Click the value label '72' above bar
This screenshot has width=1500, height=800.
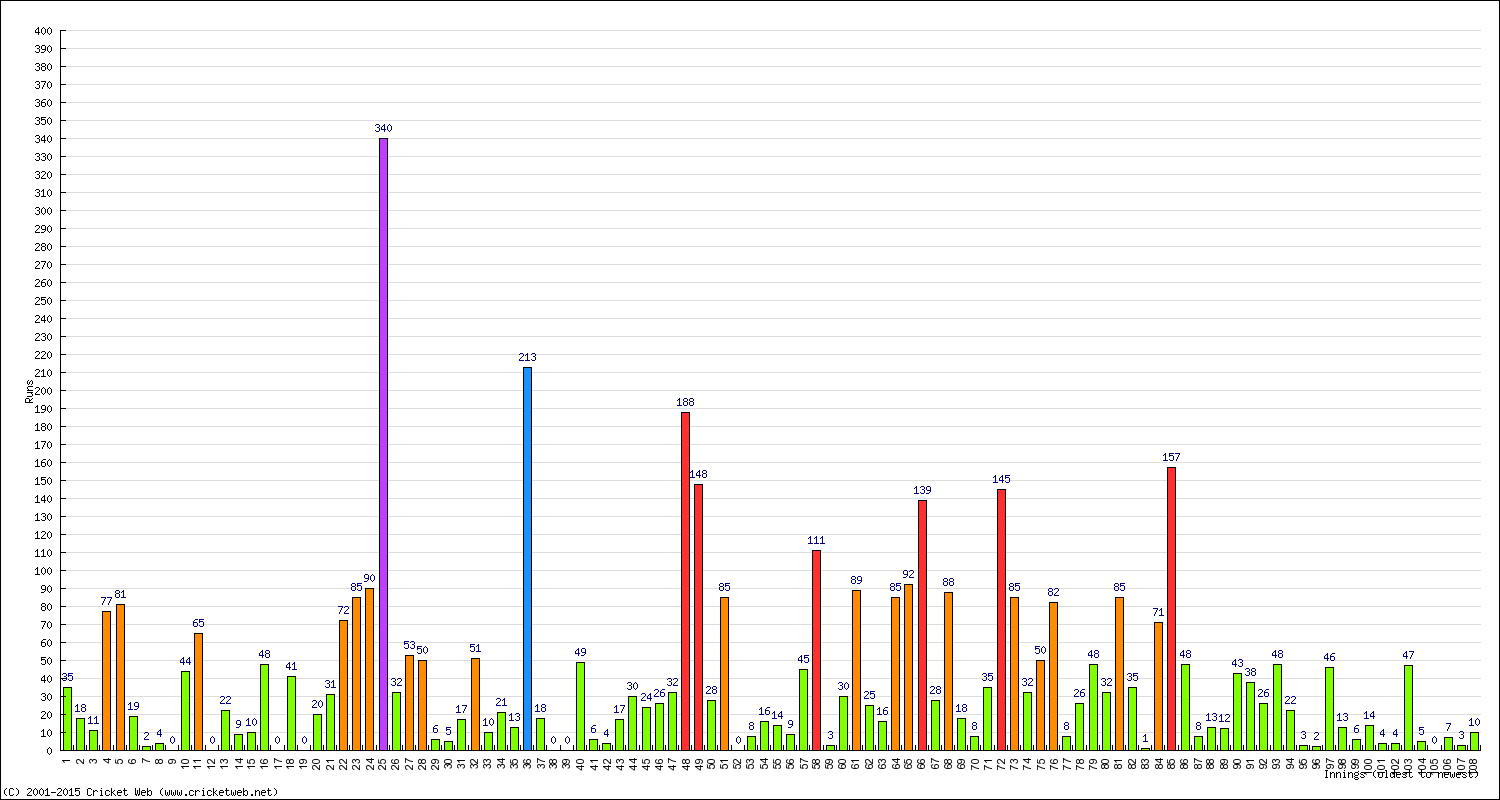pyautogui.click(x=343, y=610)
